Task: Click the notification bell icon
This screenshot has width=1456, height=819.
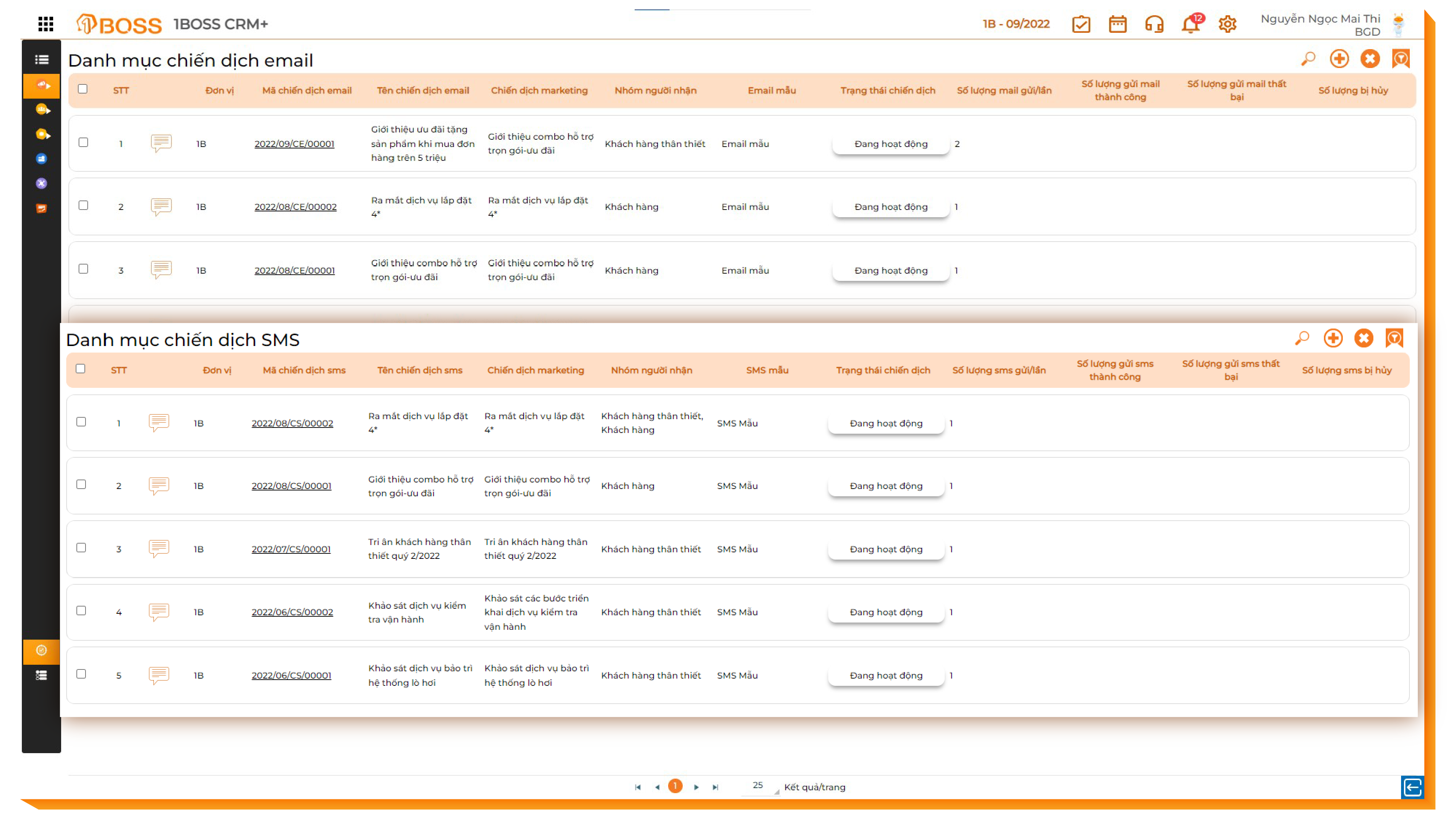Action: 1190,24
